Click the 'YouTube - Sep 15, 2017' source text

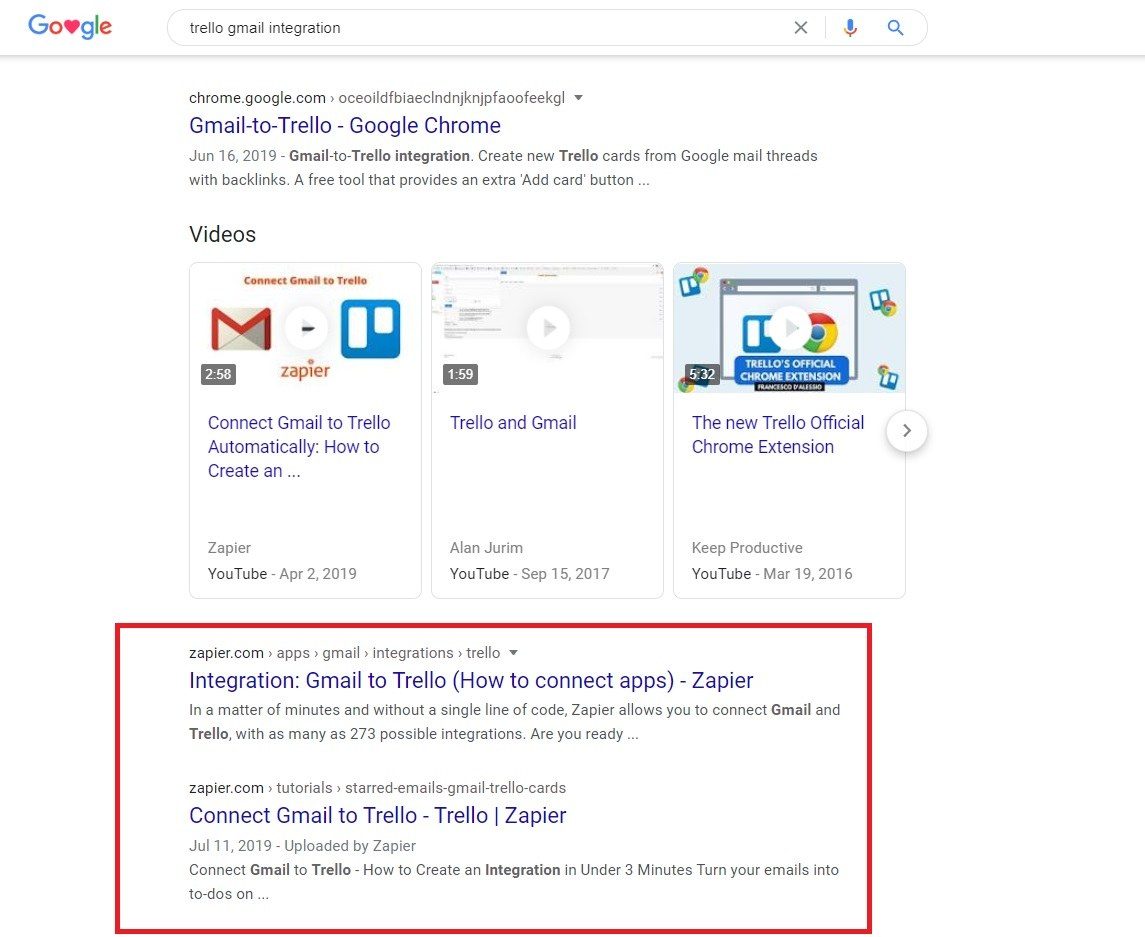pos(529,574)
